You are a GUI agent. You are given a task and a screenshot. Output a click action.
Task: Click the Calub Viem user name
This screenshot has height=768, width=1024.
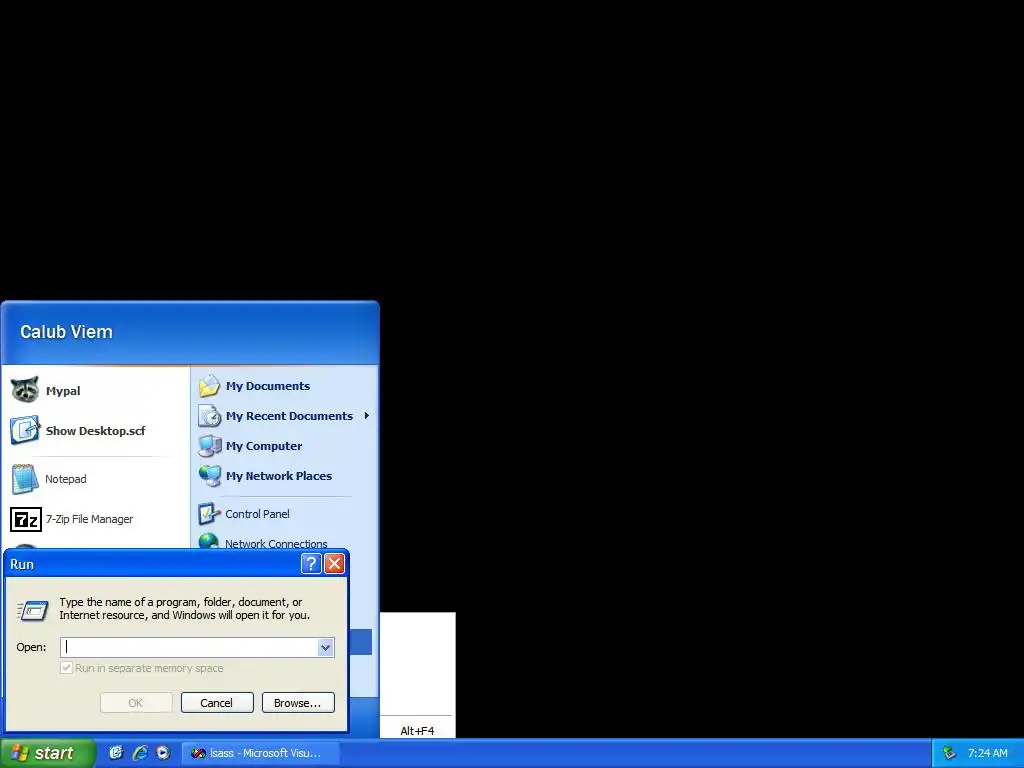(66, 332)
